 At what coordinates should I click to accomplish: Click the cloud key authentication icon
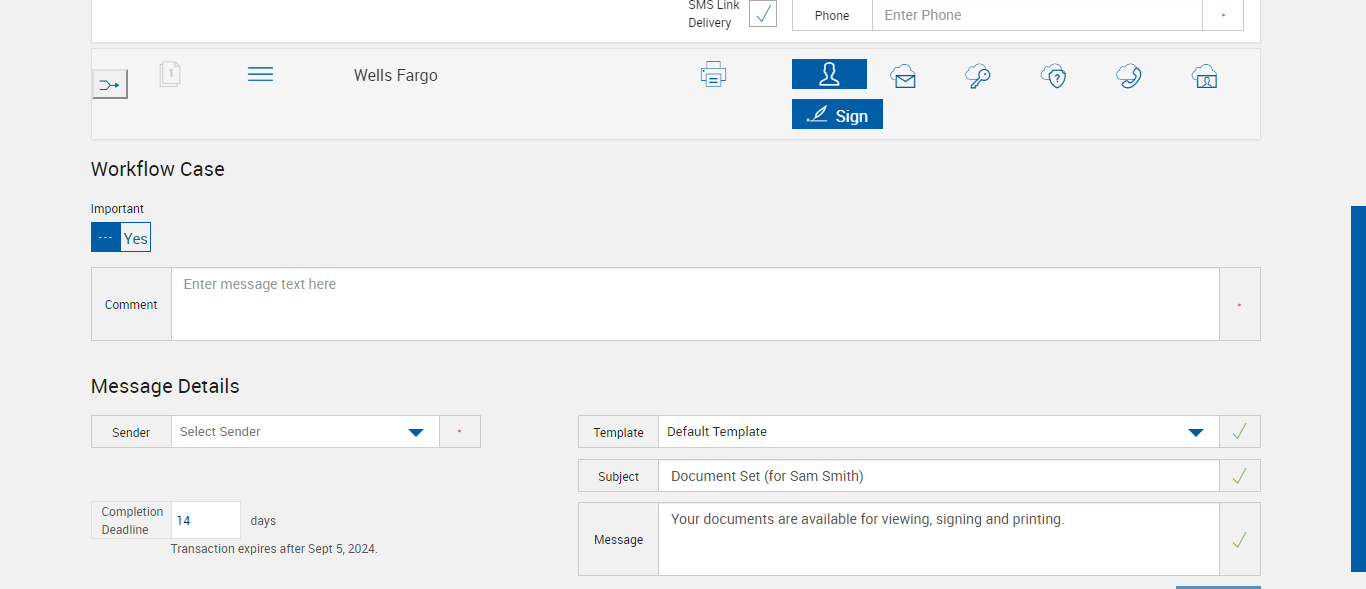click(x=978, y=76)
